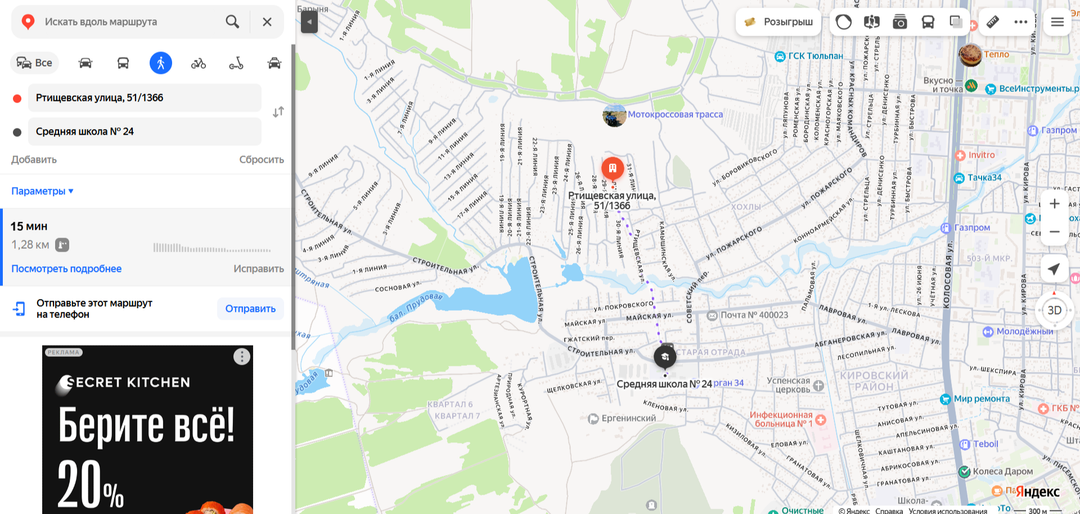Image resolution: width=1080 pixels, height=514 pixels.
Task: Expand the Параметры route options
Action: [42, 191]
